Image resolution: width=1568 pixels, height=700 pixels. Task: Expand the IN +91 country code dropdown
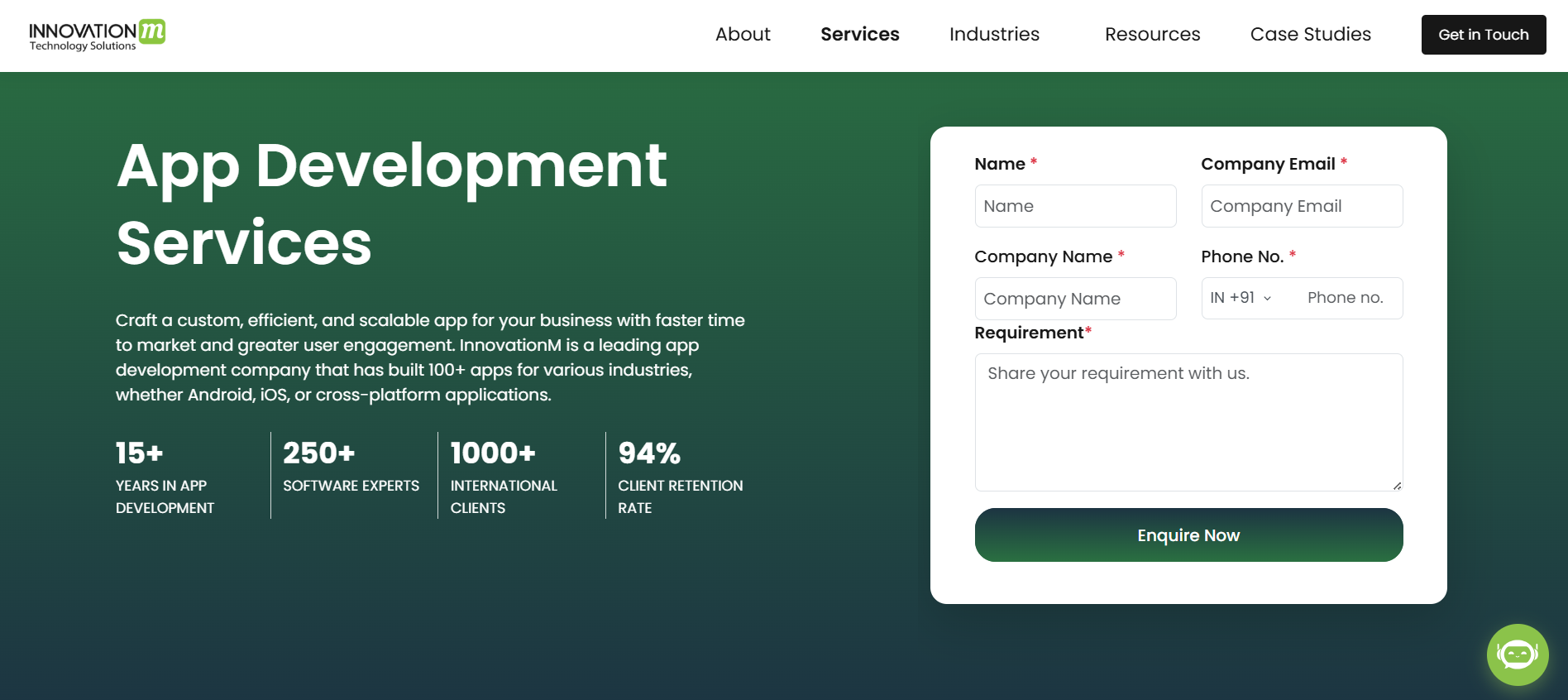pyautogui.click(x=1241, y=298)
